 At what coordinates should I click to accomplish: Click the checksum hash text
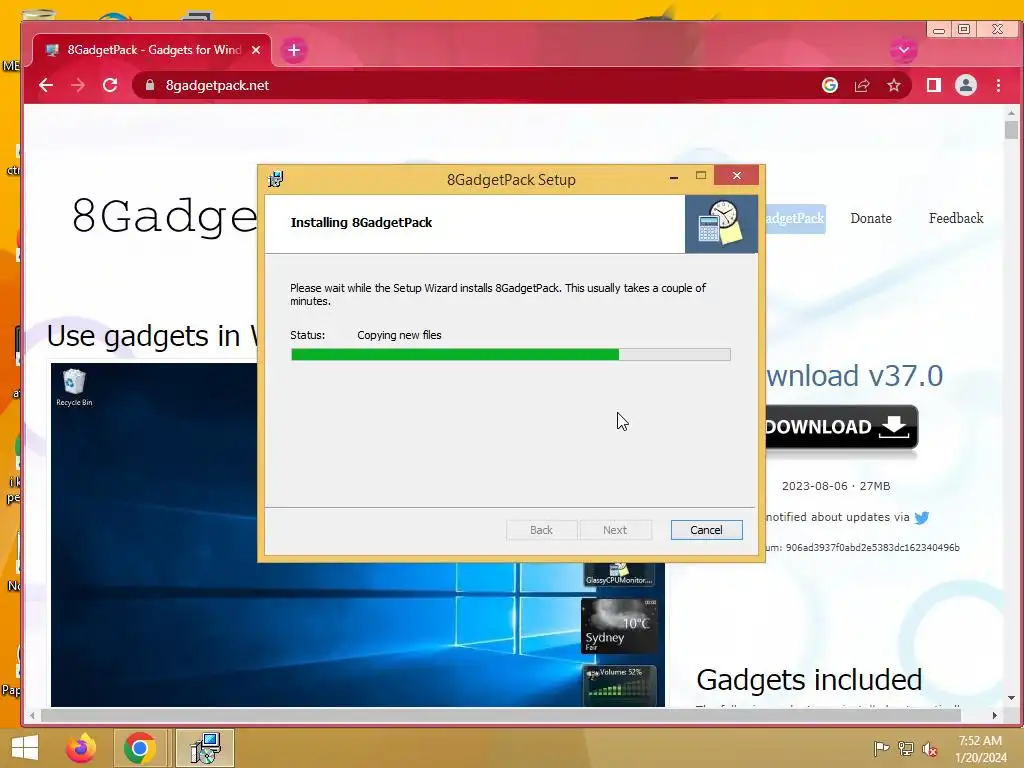click(x=872, y=548)
